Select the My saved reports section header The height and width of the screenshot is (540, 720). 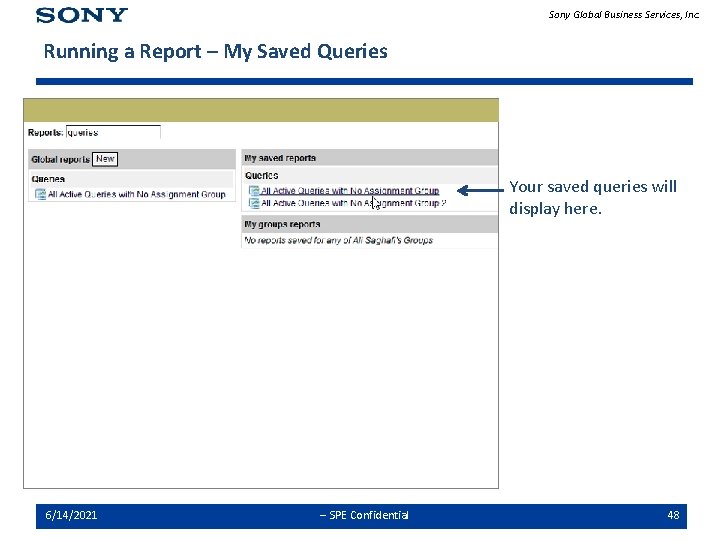(x=370, y=158)
